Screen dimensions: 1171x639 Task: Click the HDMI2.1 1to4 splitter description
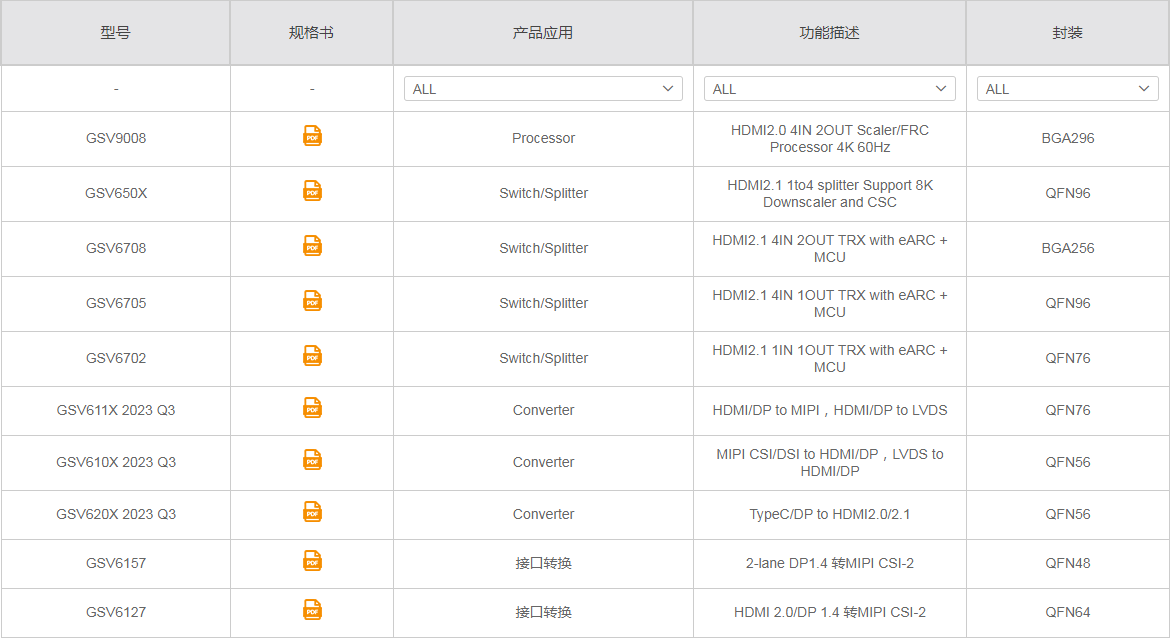coord(830,194)
